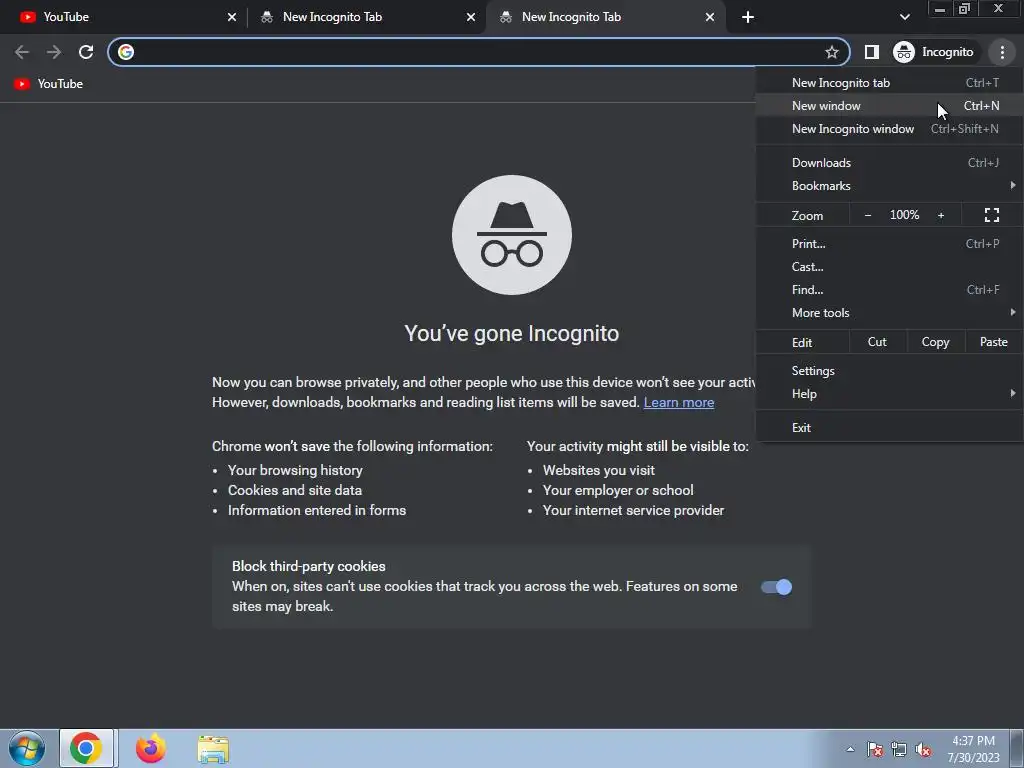Show hidden tray icons arrow
Viewport: 1024px width, 768px height.
(x=850, y=749)
